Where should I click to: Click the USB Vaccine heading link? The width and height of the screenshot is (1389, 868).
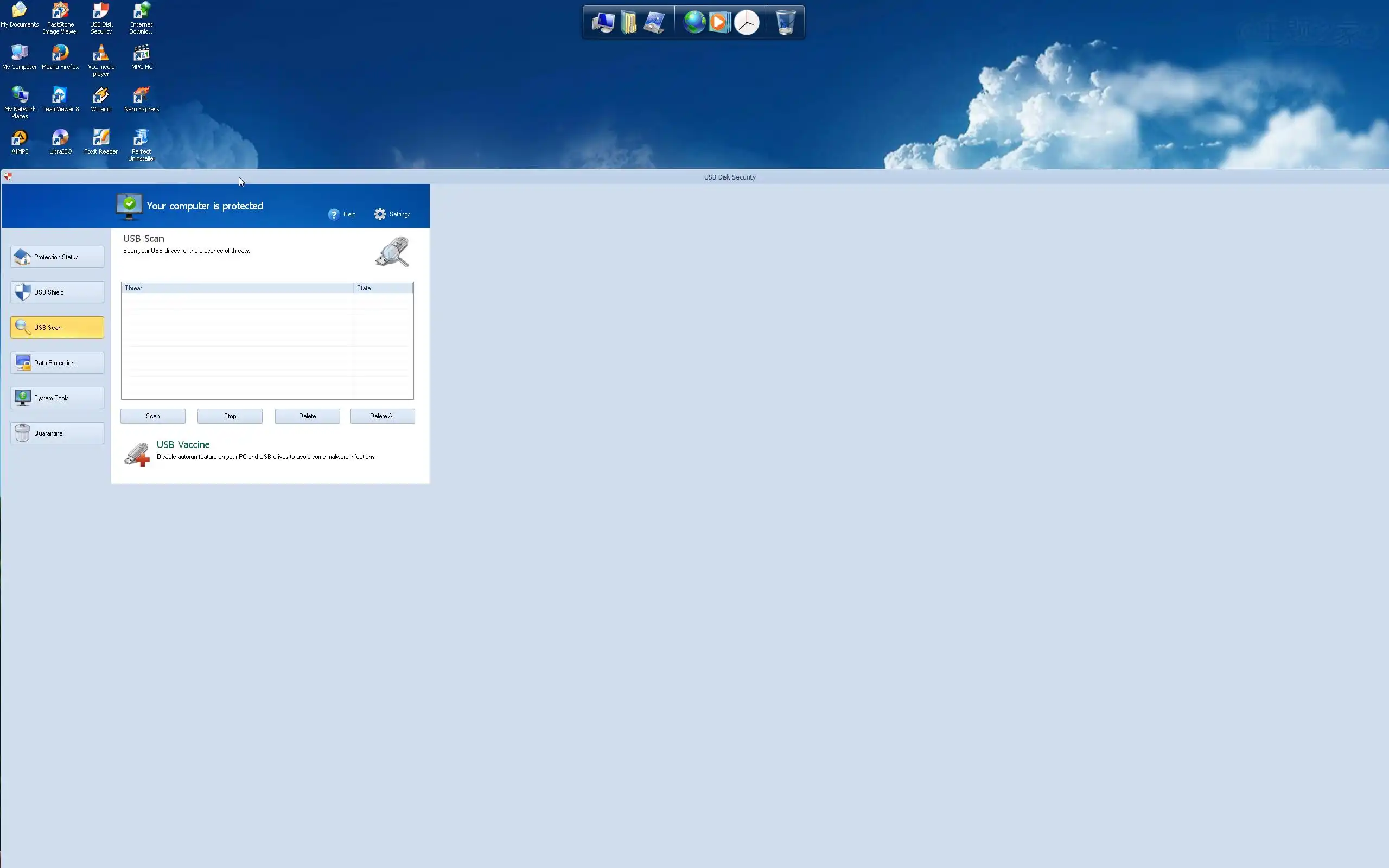tap(182, 445)
